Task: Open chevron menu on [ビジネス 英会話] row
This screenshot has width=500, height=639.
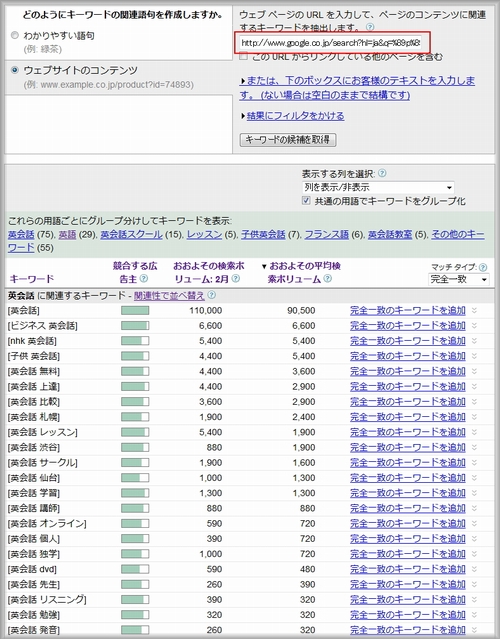Action: point(474,326)
